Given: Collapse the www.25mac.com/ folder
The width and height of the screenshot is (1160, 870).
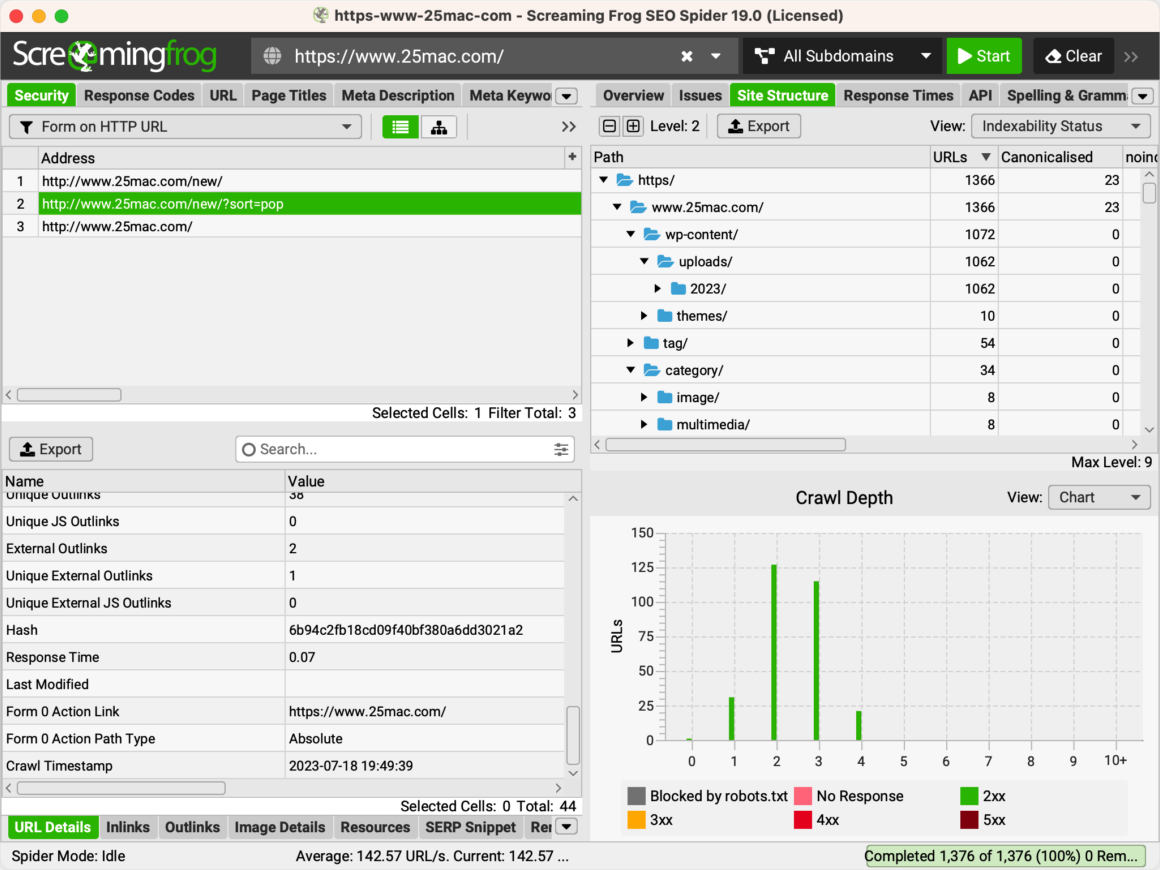Looking at the screenshot, I should (x=617, y=207).
